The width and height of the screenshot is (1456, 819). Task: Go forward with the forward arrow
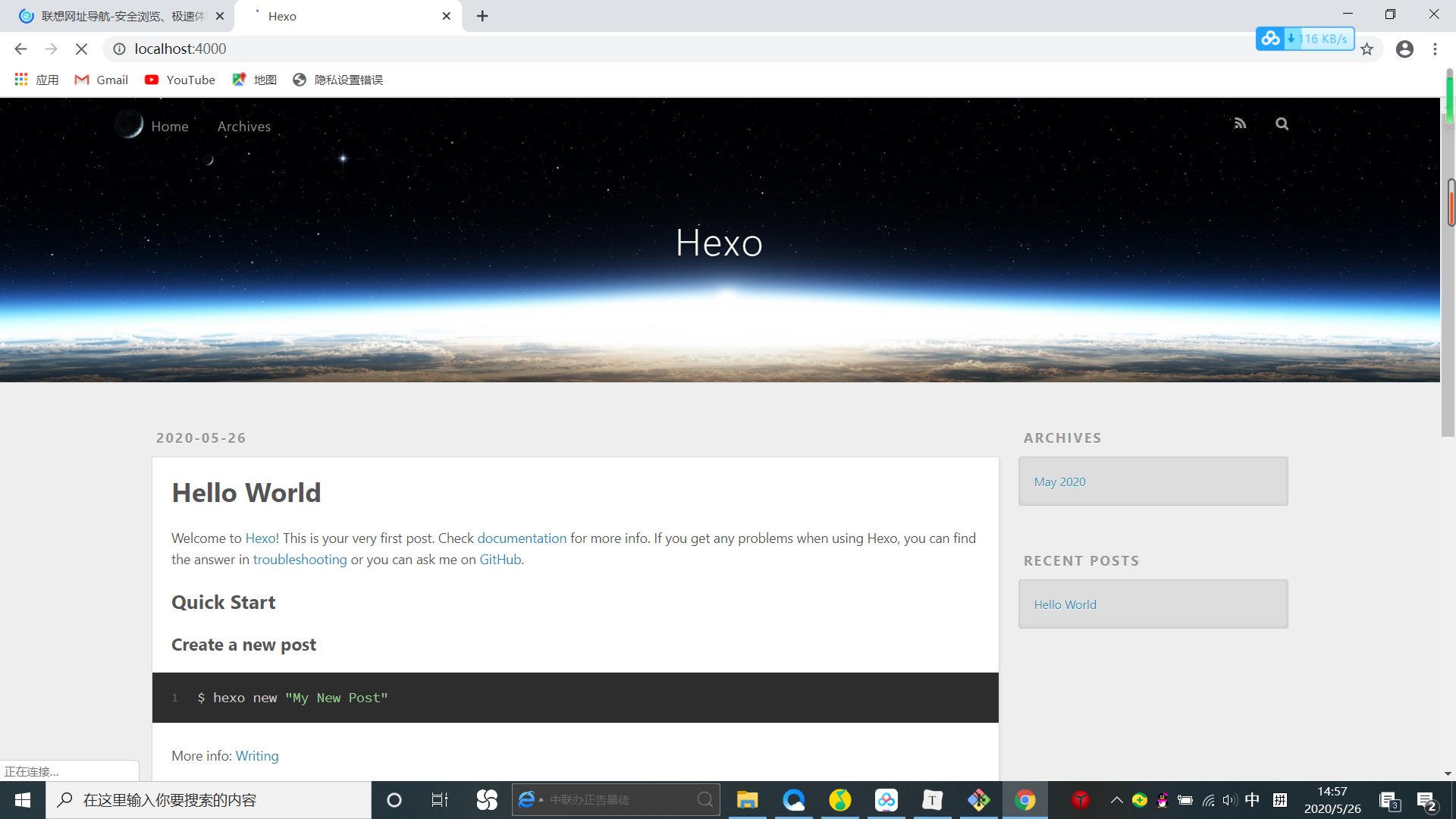tap(51, 49)
